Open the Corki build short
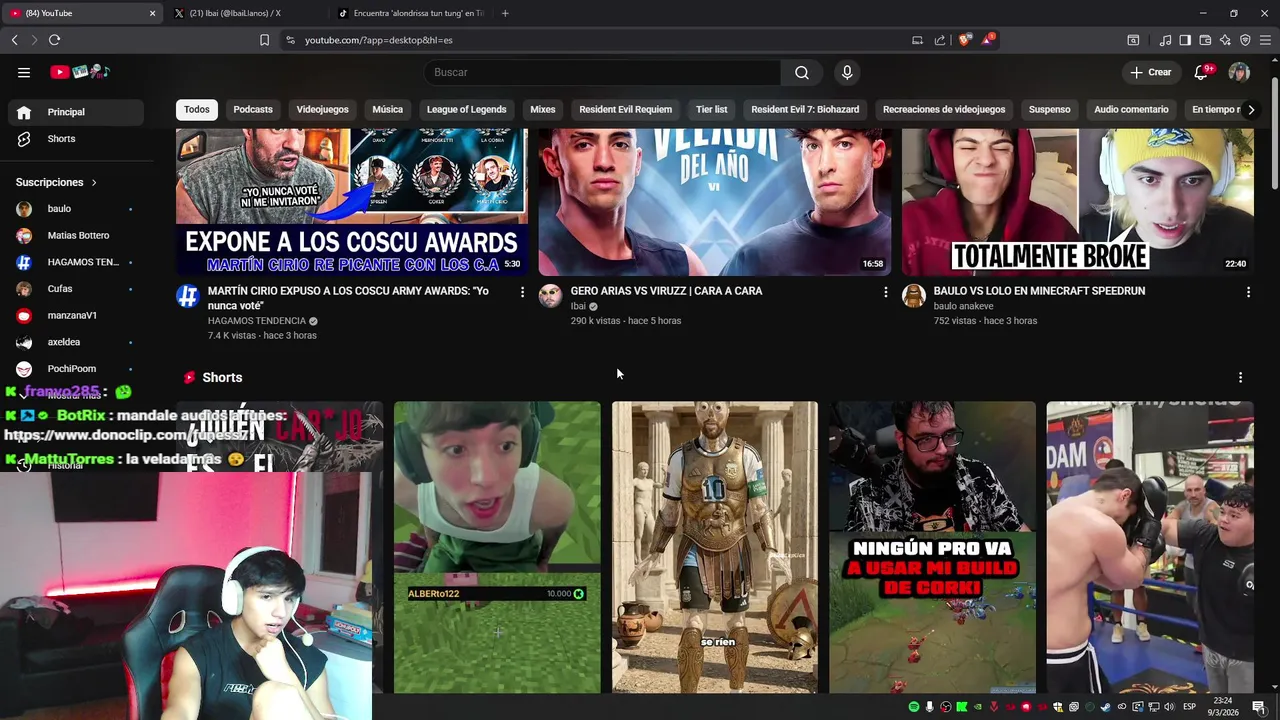Screen dimensions: 1280x720 point(933,547)
